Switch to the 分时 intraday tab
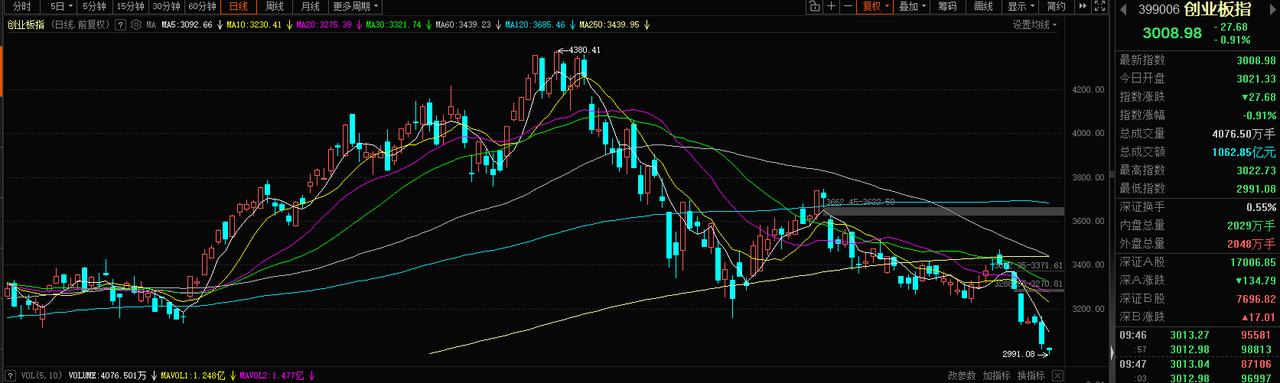The height and width of the screenshot is (383, 1280). (21, 6)
